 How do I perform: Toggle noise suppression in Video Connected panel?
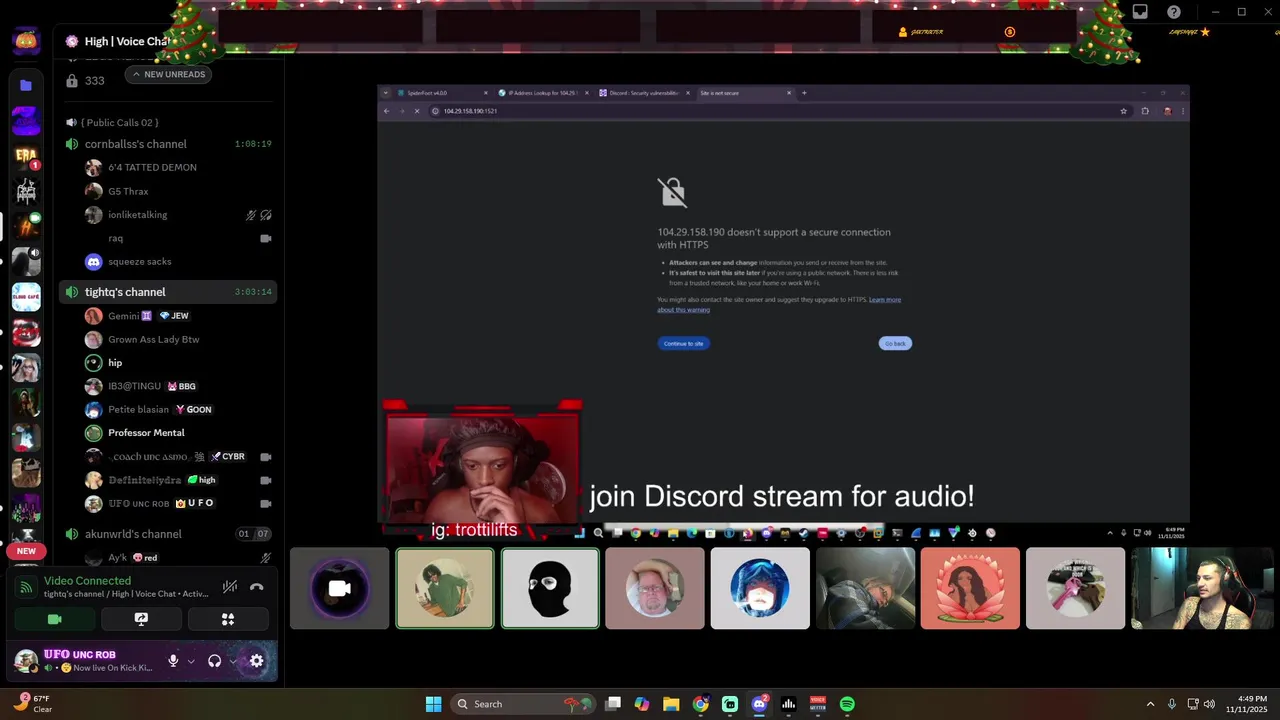[x=230, y=587]
